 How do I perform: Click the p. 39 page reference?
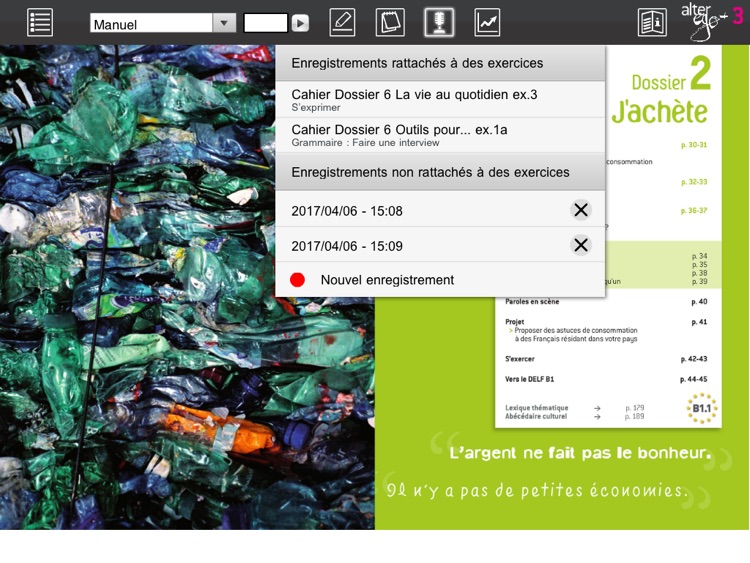(699, 282)
